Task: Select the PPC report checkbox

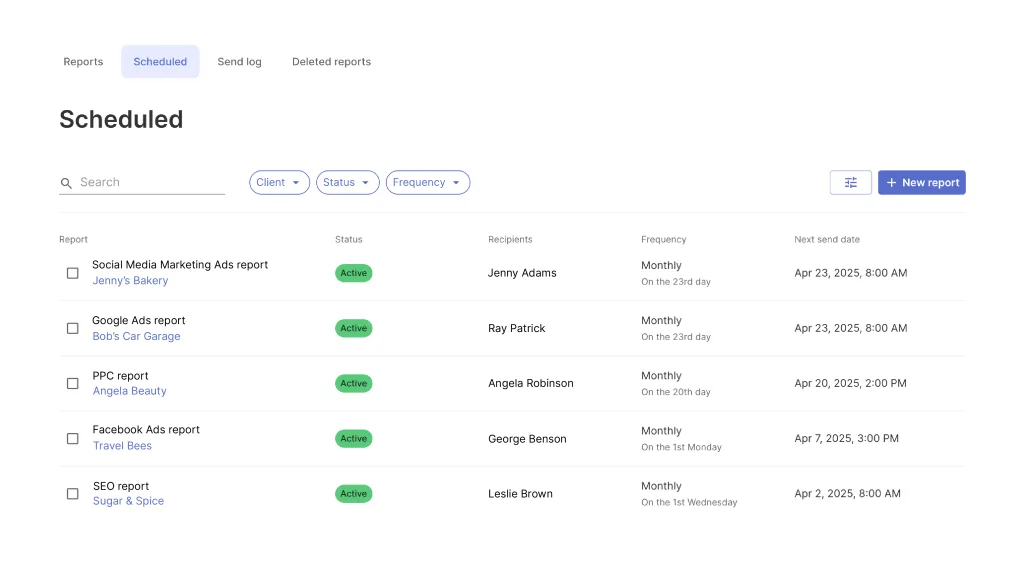Action: [72, 383]
